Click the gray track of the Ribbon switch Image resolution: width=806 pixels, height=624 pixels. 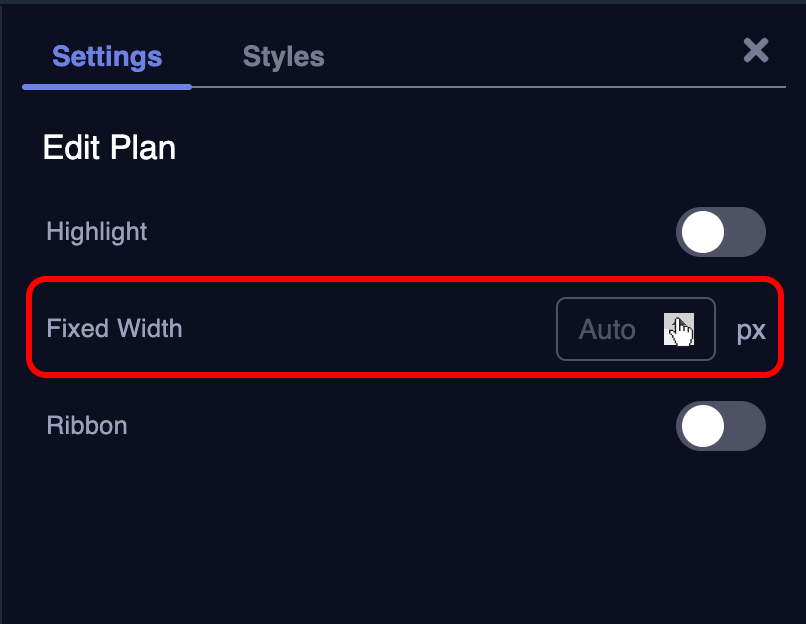745,427
